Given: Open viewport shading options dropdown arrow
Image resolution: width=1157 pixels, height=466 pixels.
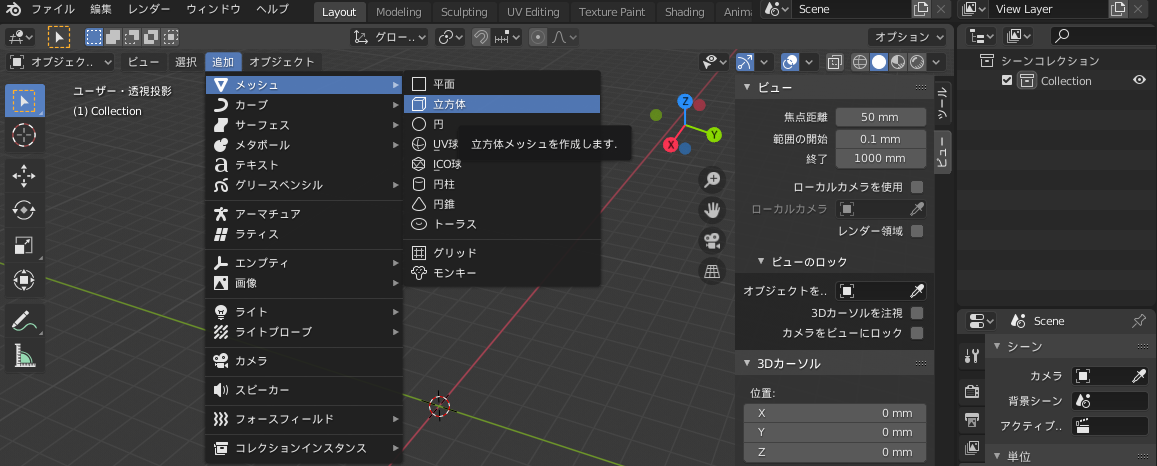Looking at the screenshot, I should (x=937, y=62).
